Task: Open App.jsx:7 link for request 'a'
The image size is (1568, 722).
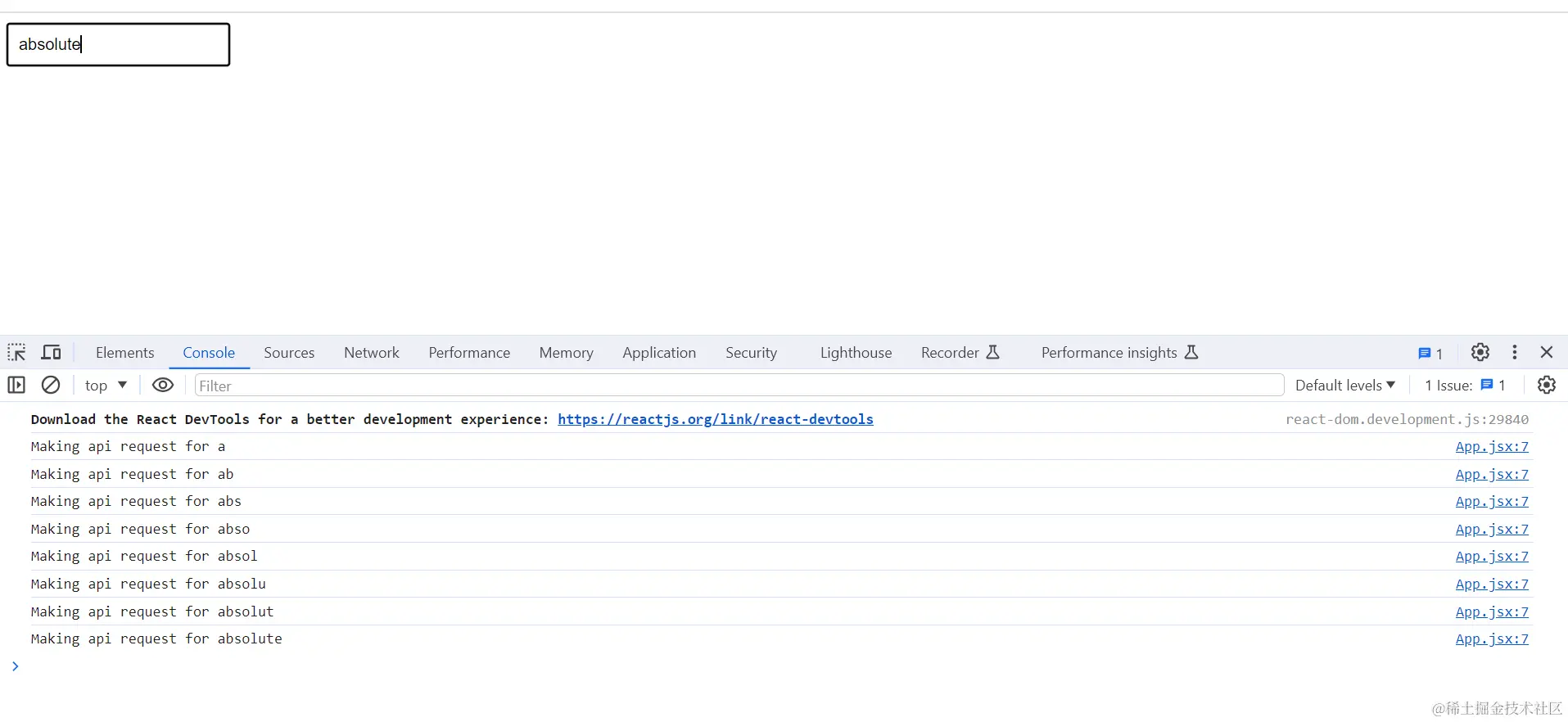Action: [1492, 447]
